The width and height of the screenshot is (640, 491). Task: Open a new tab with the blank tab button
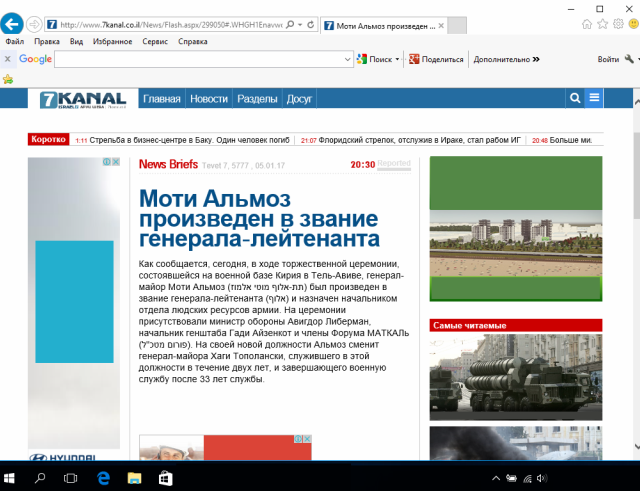(x=457, y=26)
